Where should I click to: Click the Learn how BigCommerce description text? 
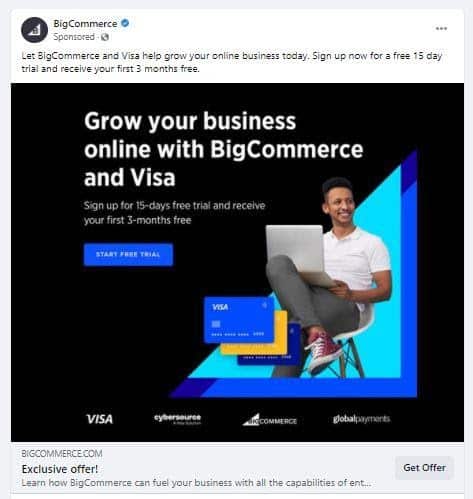pos(196,483)
